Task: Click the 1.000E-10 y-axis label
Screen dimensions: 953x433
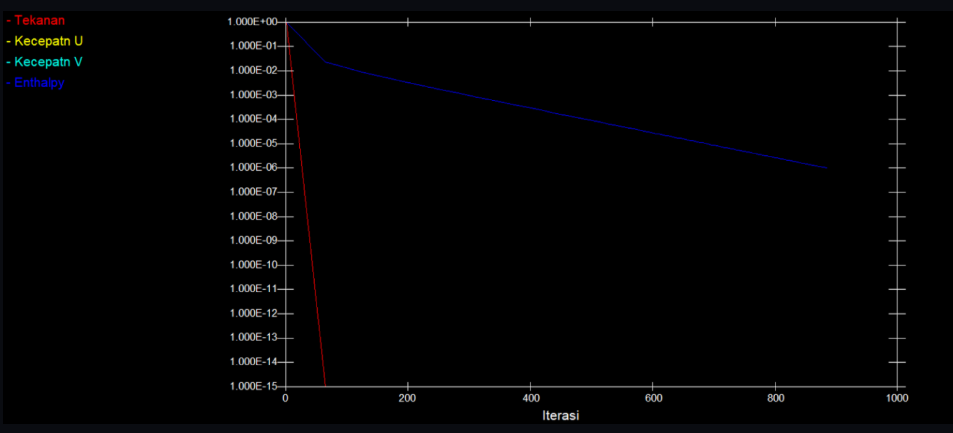Action: (x=251, y=265)
